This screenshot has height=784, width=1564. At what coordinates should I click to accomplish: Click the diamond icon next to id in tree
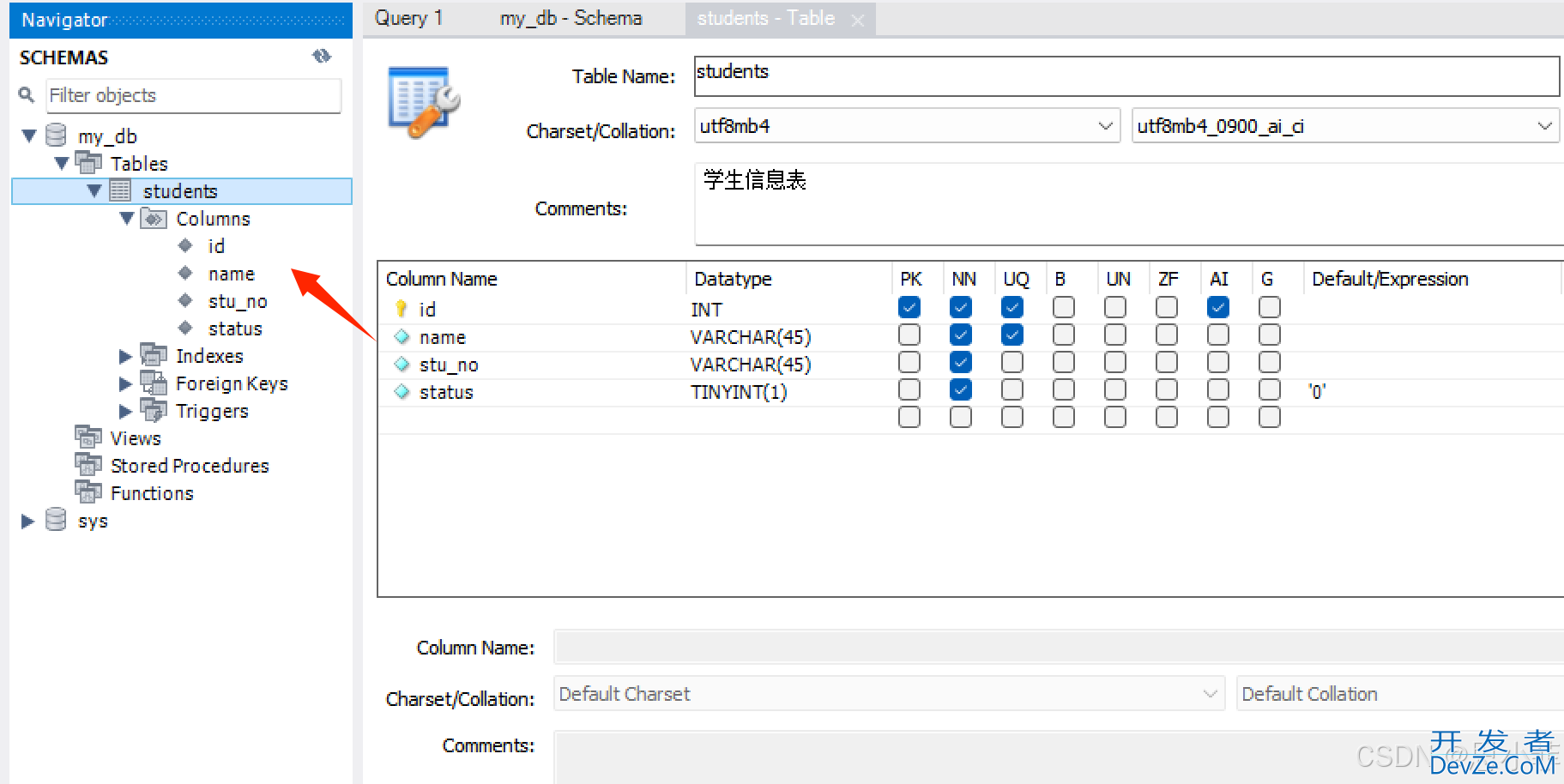coord(185,245)
